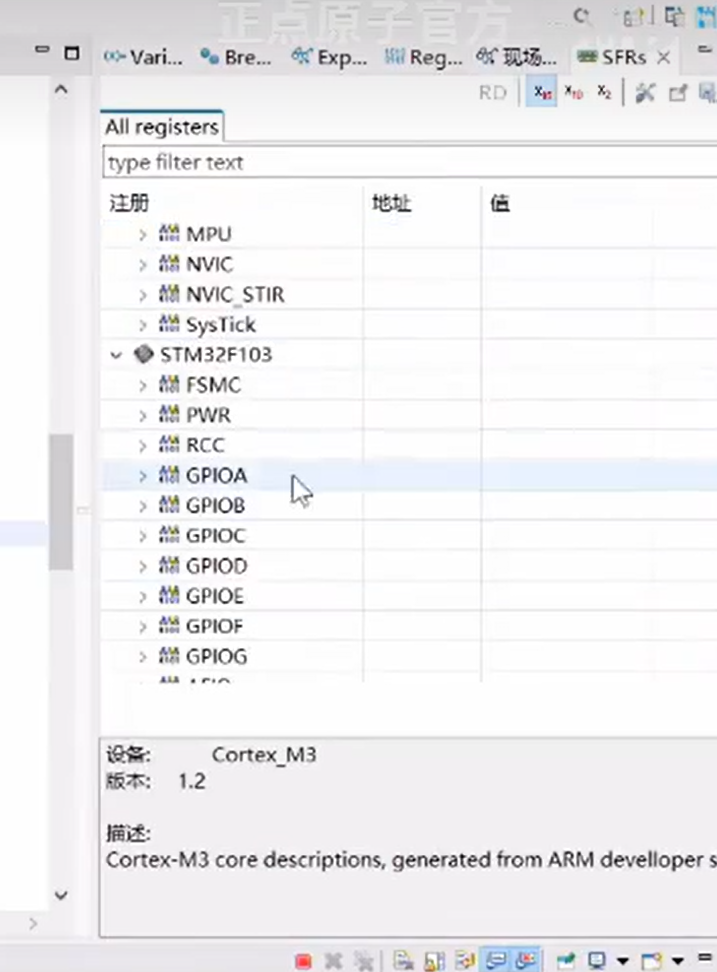Expand the GPIOB peripheral
Screen dimensions: 717x972
(x=143, y=506)
